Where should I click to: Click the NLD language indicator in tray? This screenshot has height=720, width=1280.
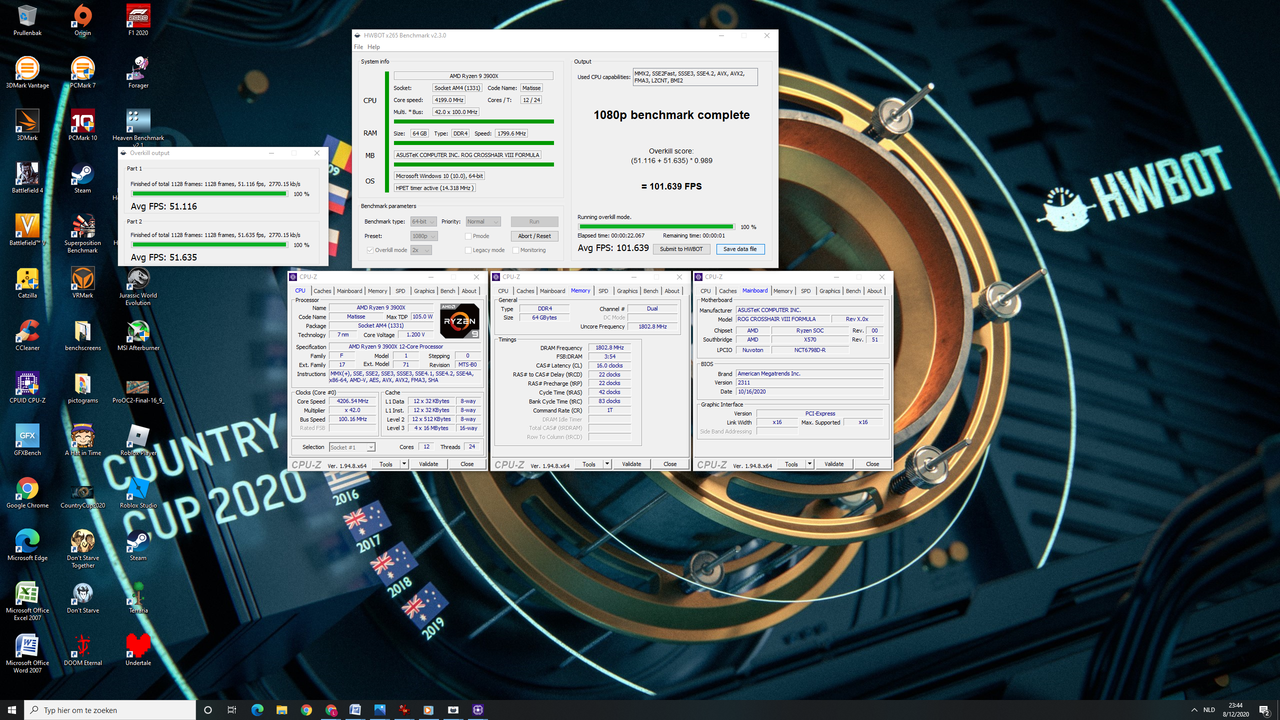click(x=1210, y=710)
